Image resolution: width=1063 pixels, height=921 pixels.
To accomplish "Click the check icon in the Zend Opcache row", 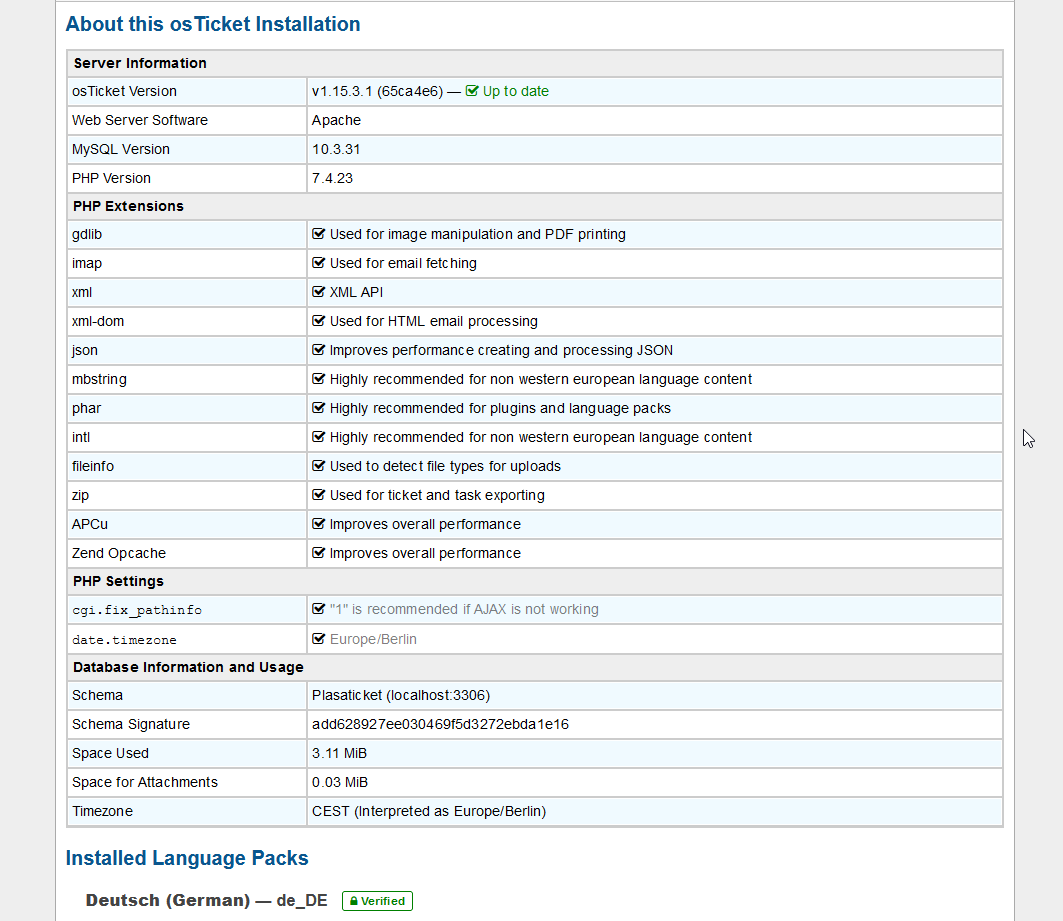I will [318, 553].
